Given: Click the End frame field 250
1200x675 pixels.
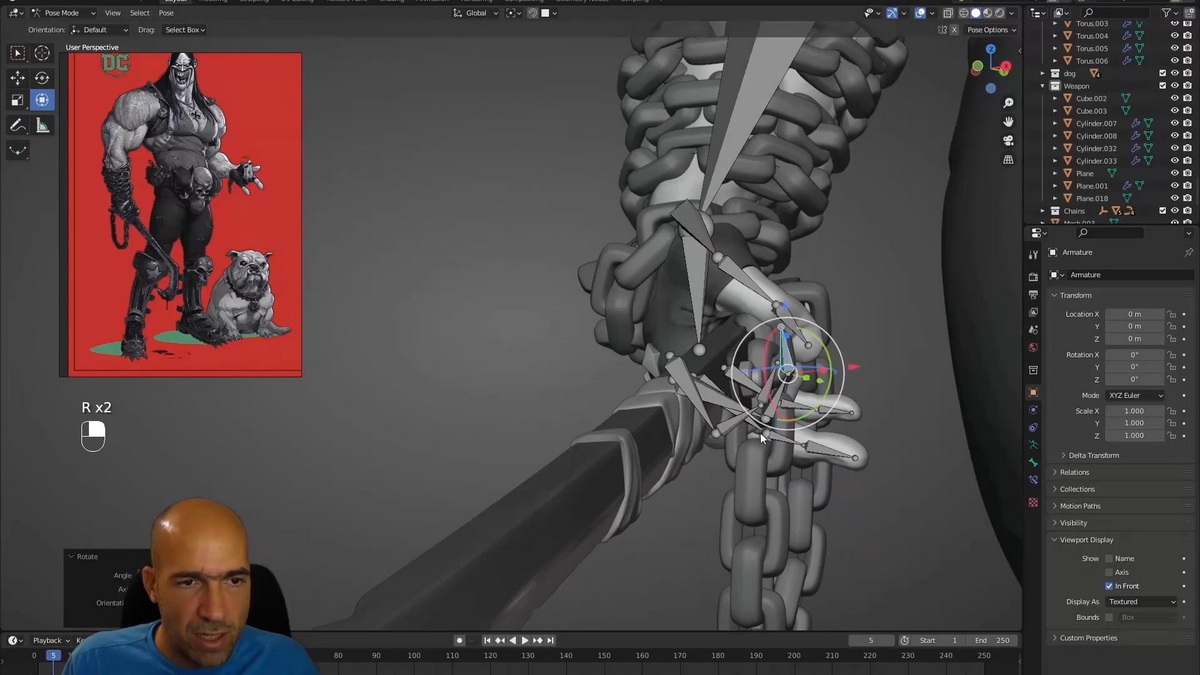Looking at the screenshot, I should 993,641.
